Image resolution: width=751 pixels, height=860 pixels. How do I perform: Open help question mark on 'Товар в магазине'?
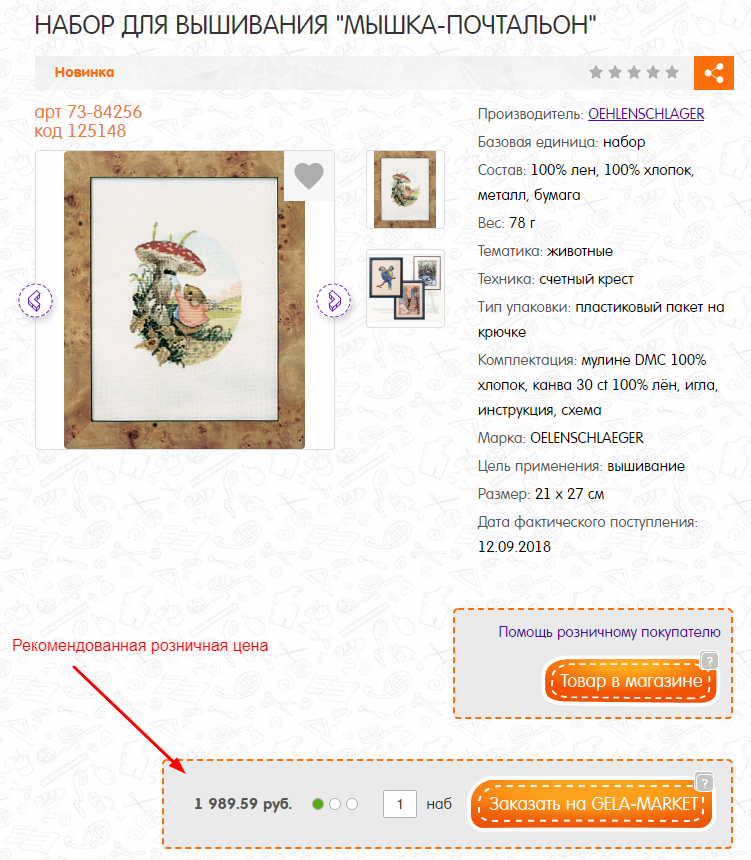tap(709, 660)
